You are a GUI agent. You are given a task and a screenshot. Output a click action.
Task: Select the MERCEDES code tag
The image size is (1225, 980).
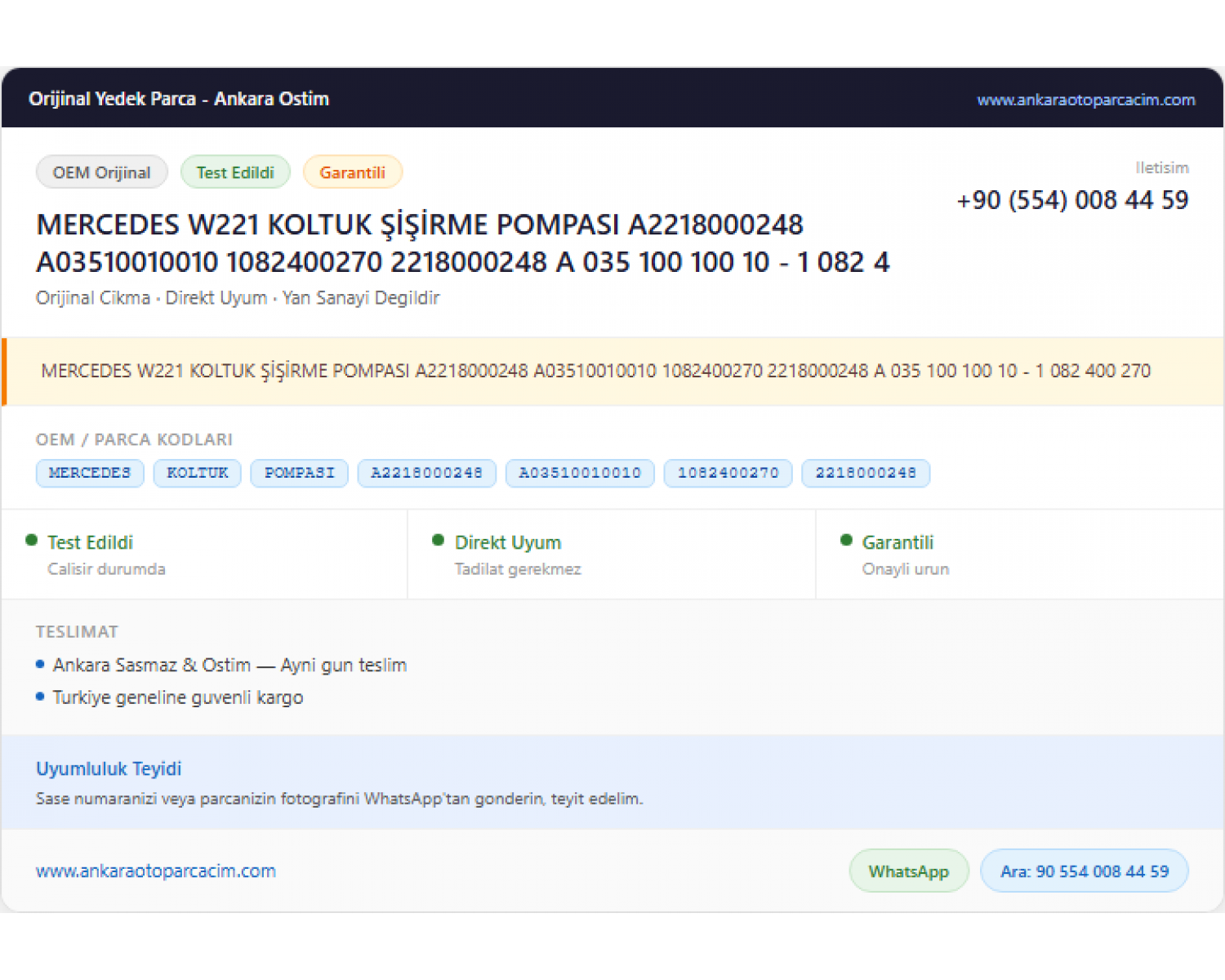pyautogui.click(x=90, y=473)
